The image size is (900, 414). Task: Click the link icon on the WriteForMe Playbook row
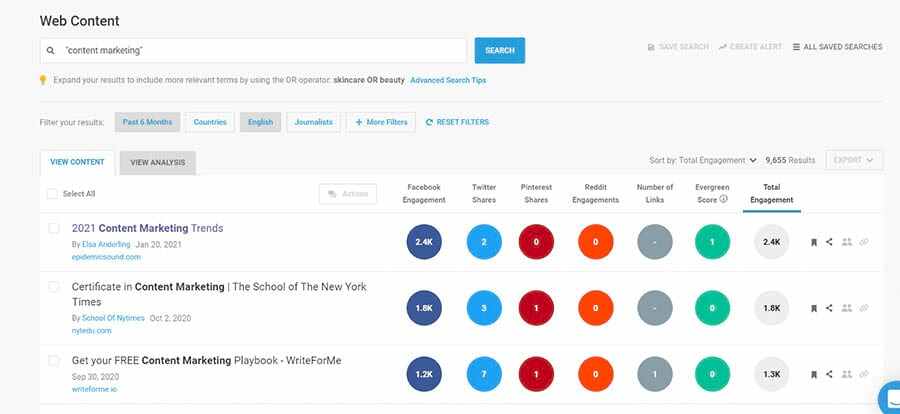(864, 374)
